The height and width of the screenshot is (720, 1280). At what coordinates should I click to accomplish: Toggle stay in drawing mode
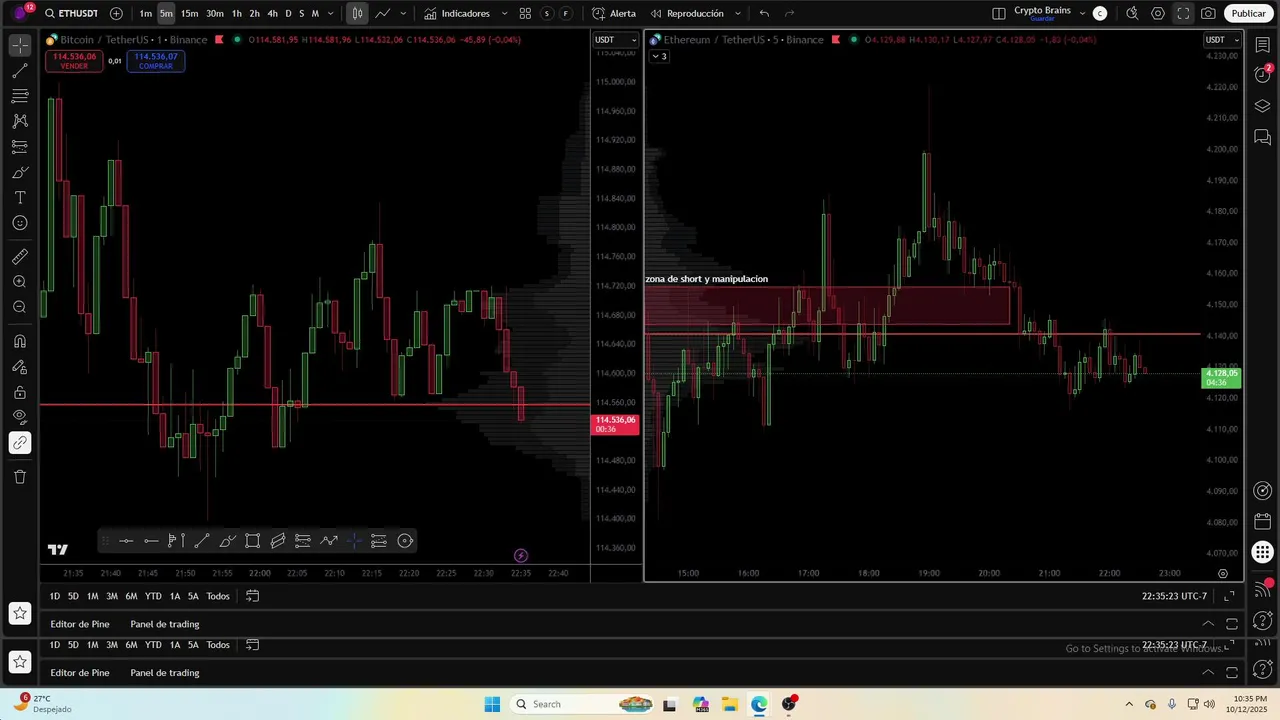coord(20,367)
